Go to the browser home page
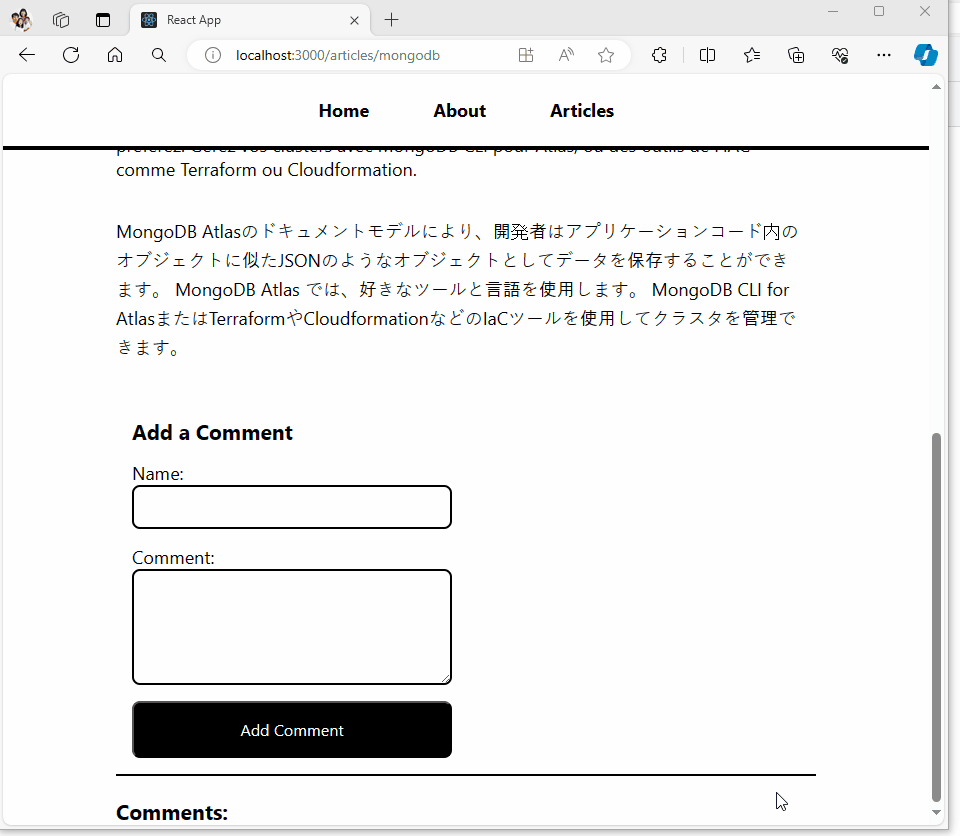The width and height of the screenshot is (960, 836). pos(115,55)
